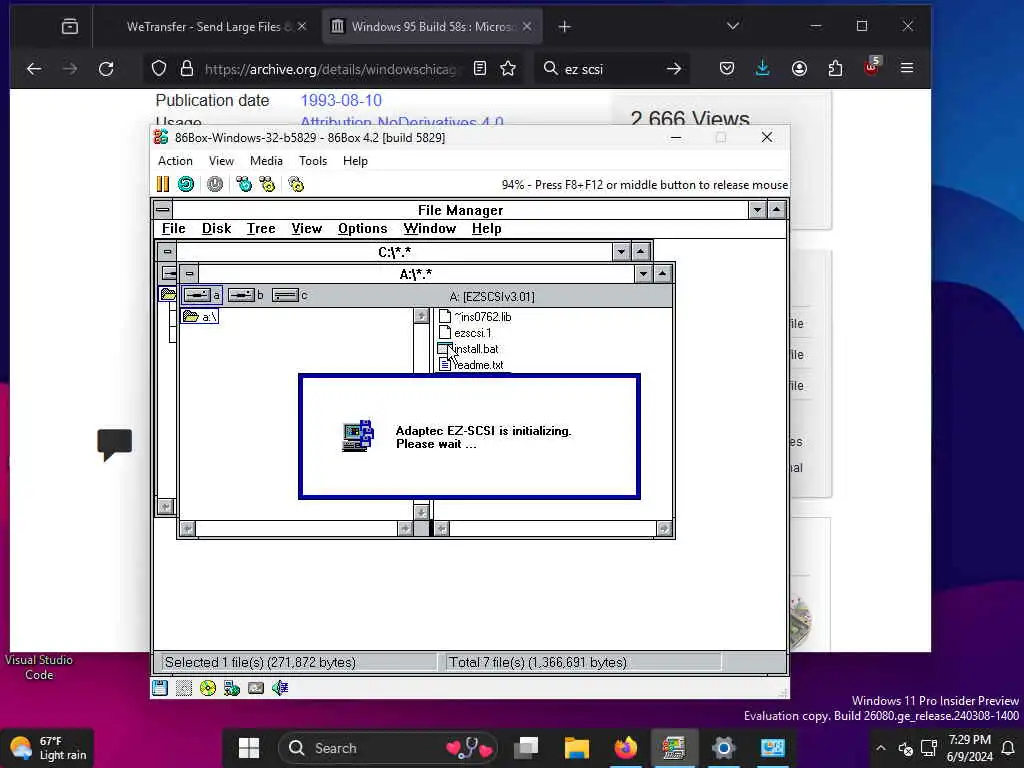The height and width of the screenshot is (768, 1024).
Task: Click the Firefox Recent browsing icon
Action: pyautogui.click(x=70, y=26)
